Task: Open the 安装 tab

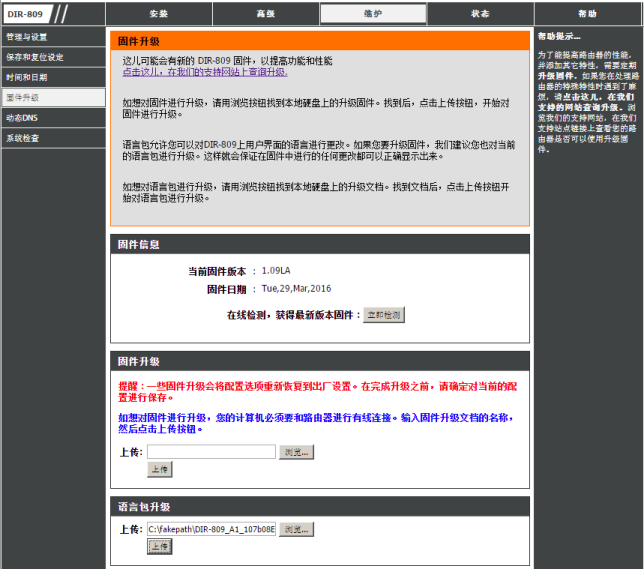Action: 159,14
